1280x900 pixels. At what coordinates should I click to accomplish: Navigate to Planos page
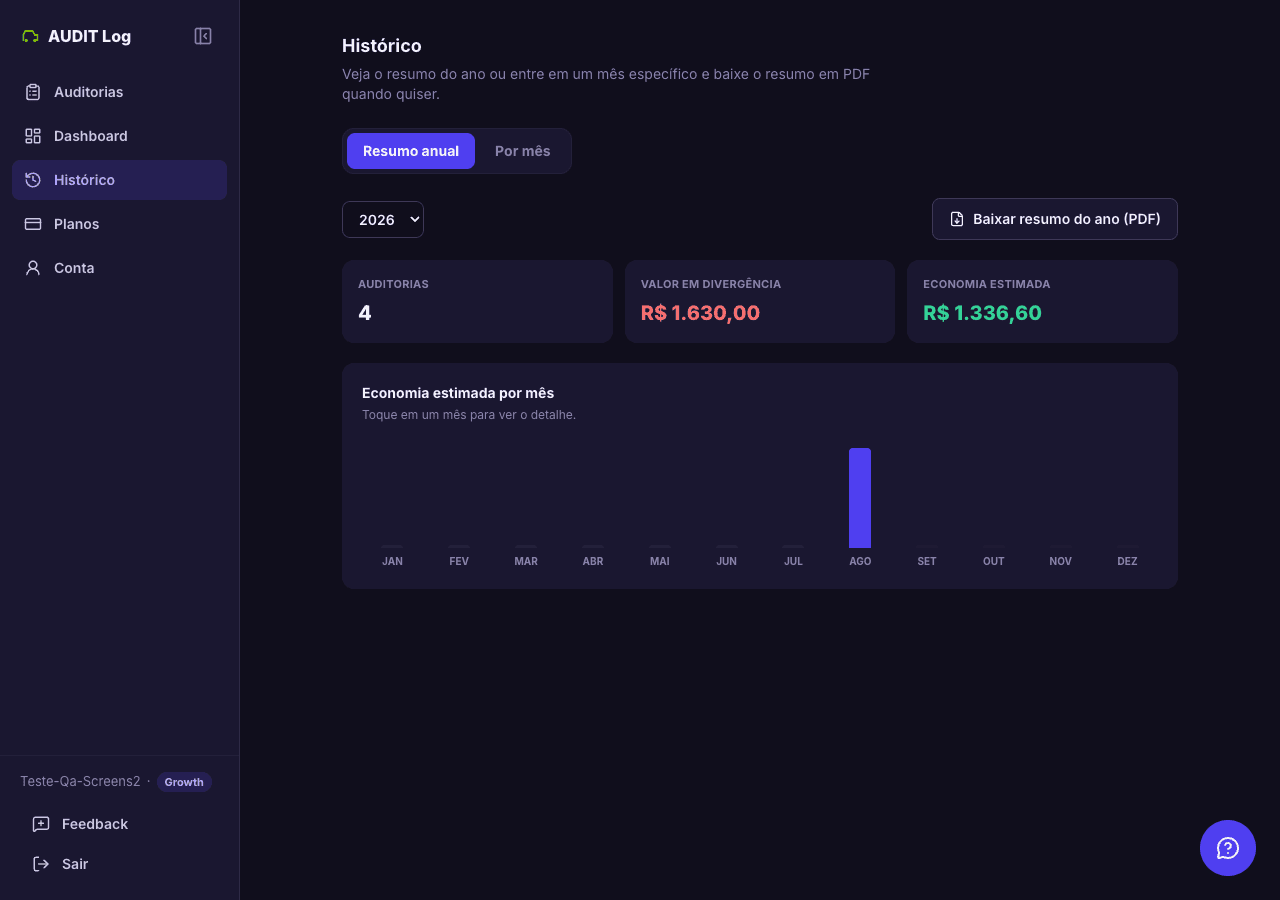120,224
